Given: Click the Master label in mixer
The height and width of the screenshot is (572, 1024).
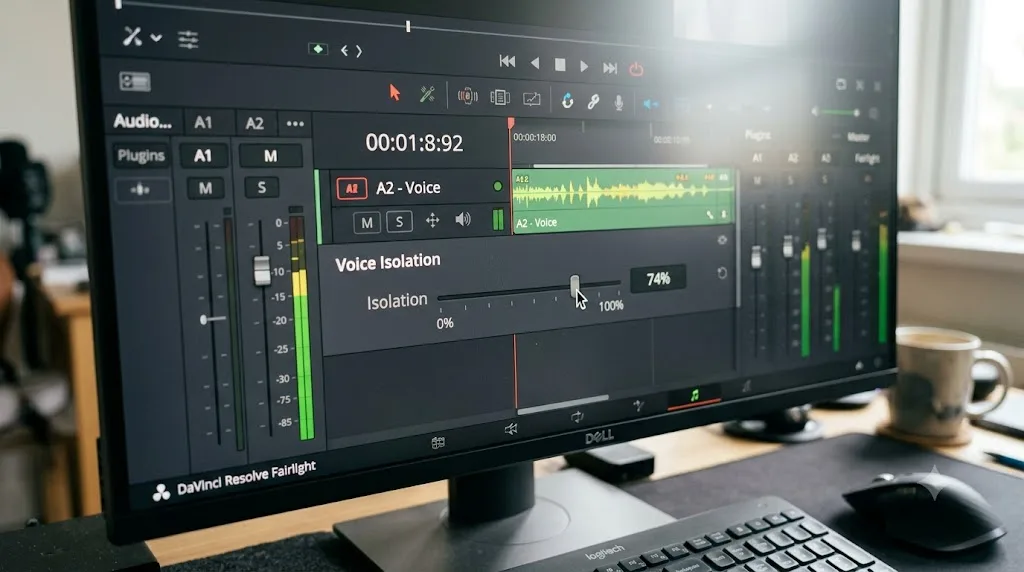Looking at the screenshot, I should [858, 137].
